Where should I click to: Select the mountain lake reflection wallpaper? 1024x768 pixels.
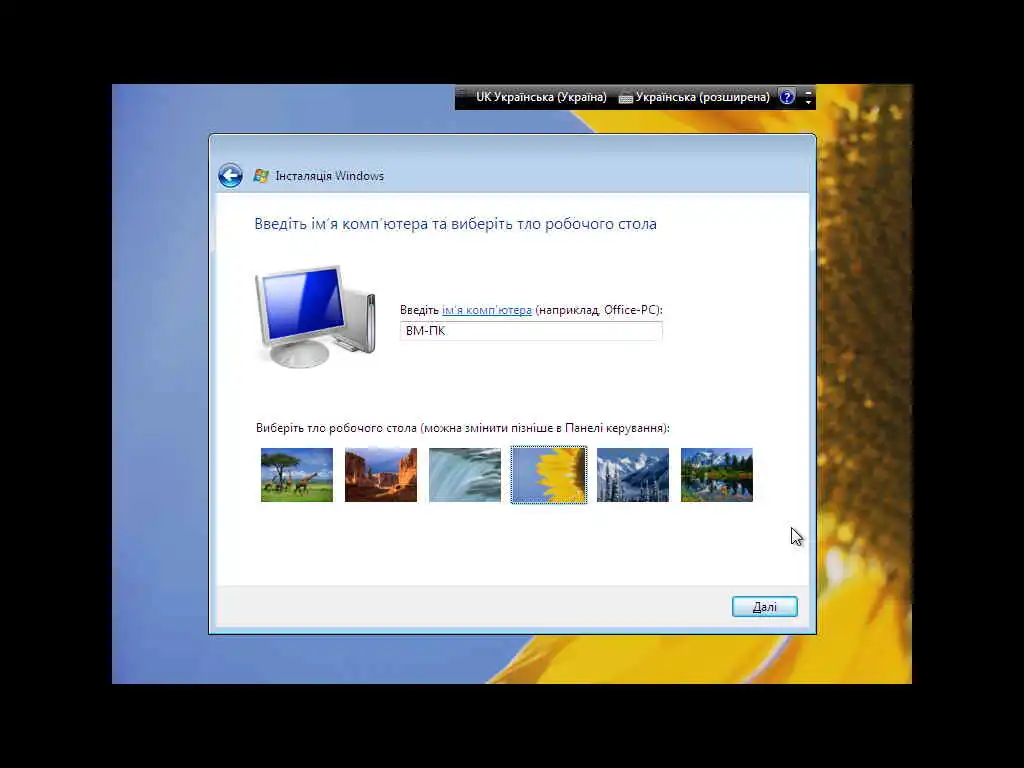[x=717, y=475]
